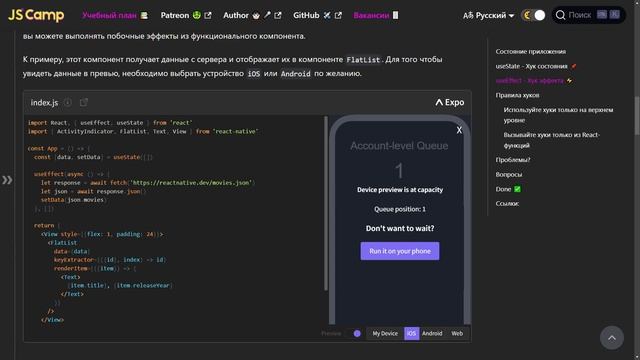Screen dimensions: 640x360
Task: Select the Android preview tab
Action: pyautogui.click(x=432, y=333)
